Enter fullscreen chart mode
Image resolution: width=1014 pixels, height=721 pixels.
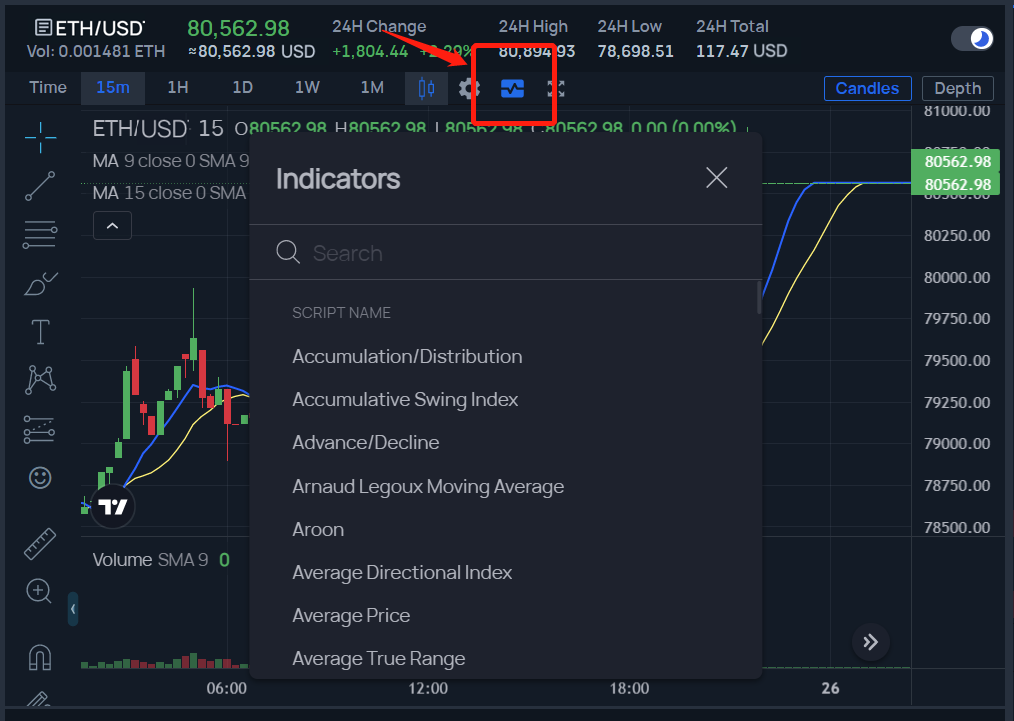556,89
